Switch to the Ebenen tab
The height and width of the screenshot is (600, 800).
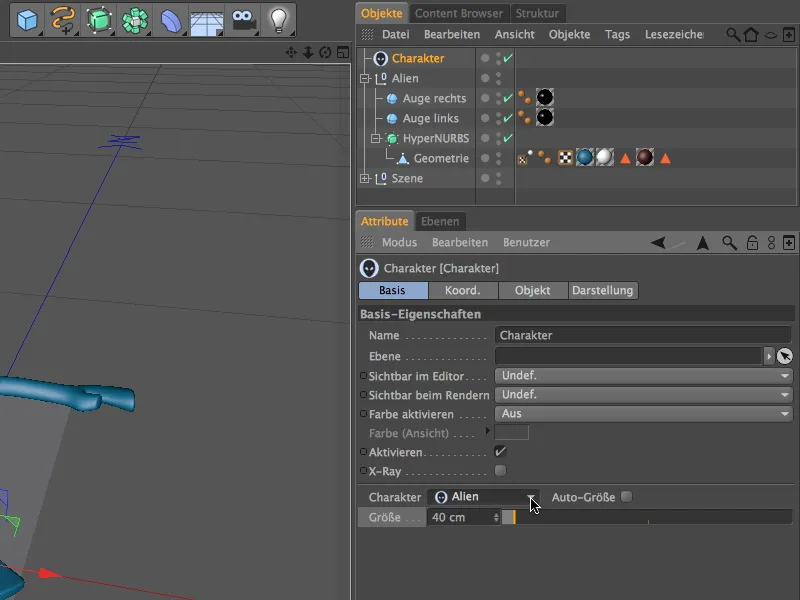point(440,221)
